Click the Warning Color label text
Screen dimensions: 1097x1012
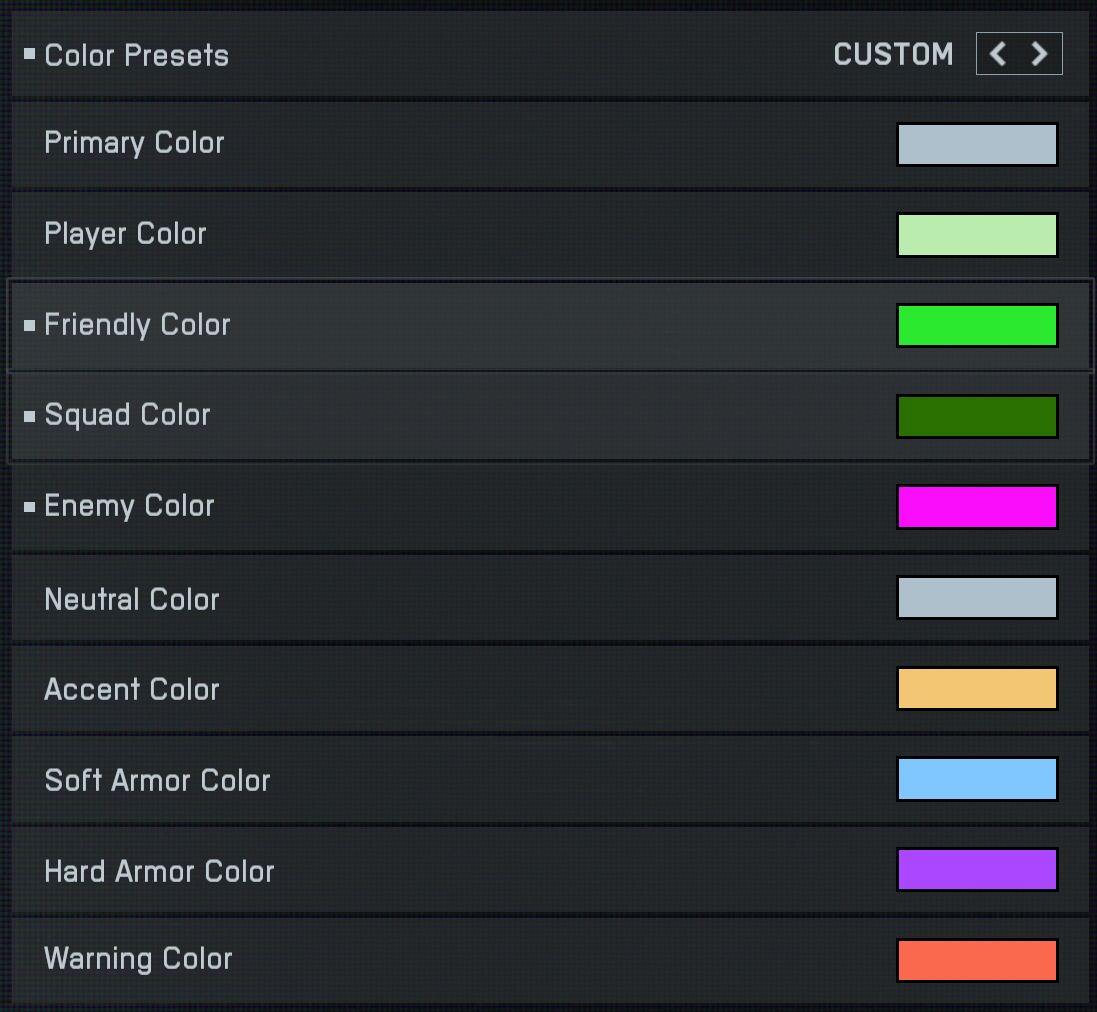coord(138,959)
